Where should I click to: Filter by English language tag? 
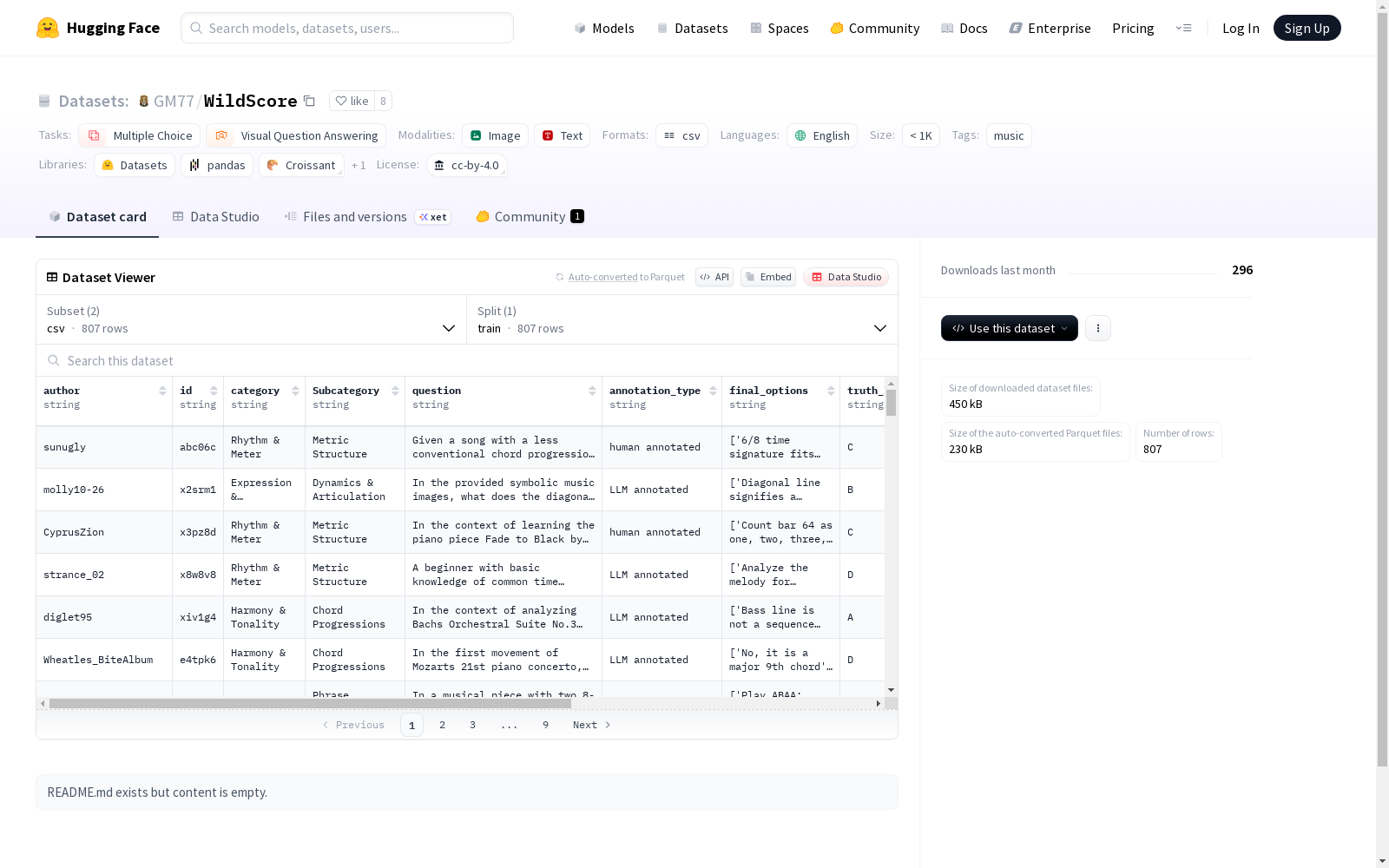822,135
